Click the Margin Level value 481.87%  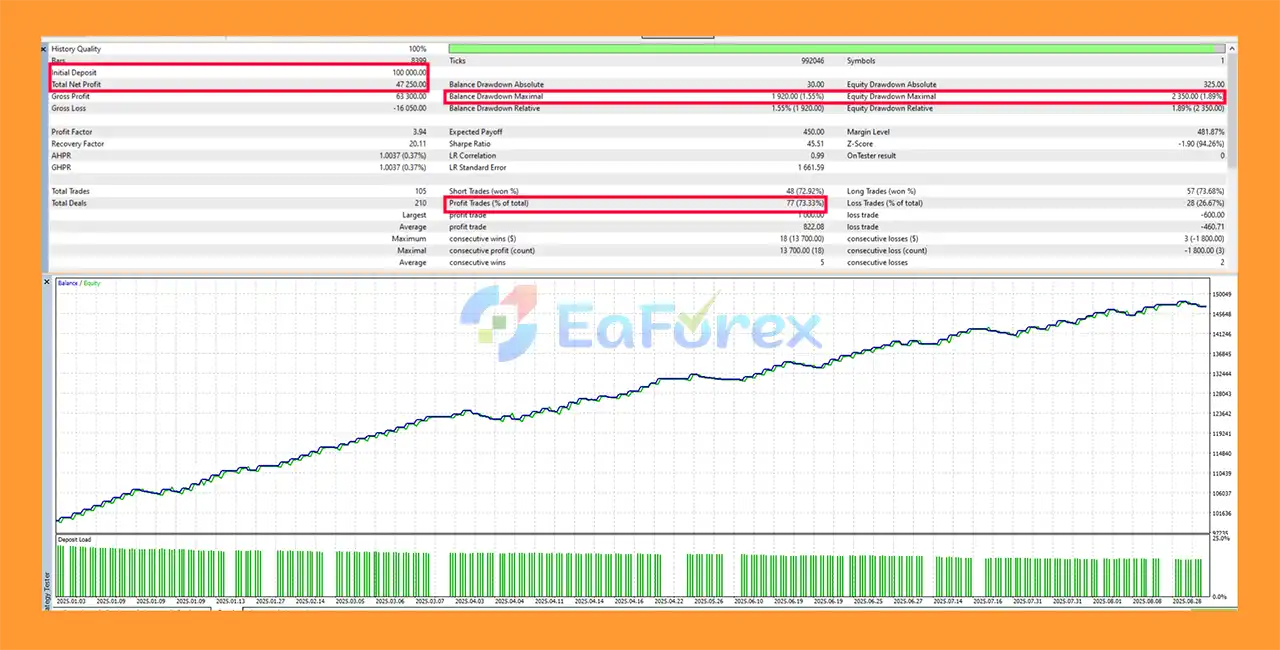(1211, 132)
